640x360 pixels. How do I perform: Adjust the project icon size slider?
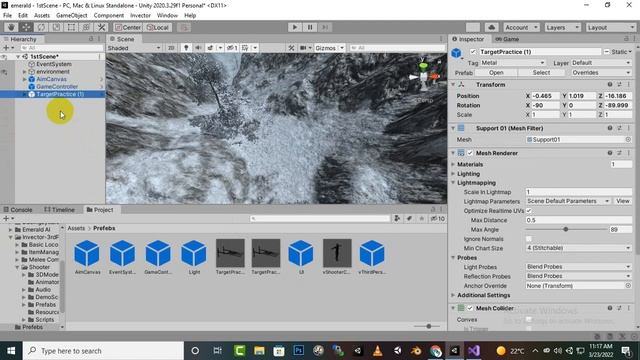coord(429,326)
